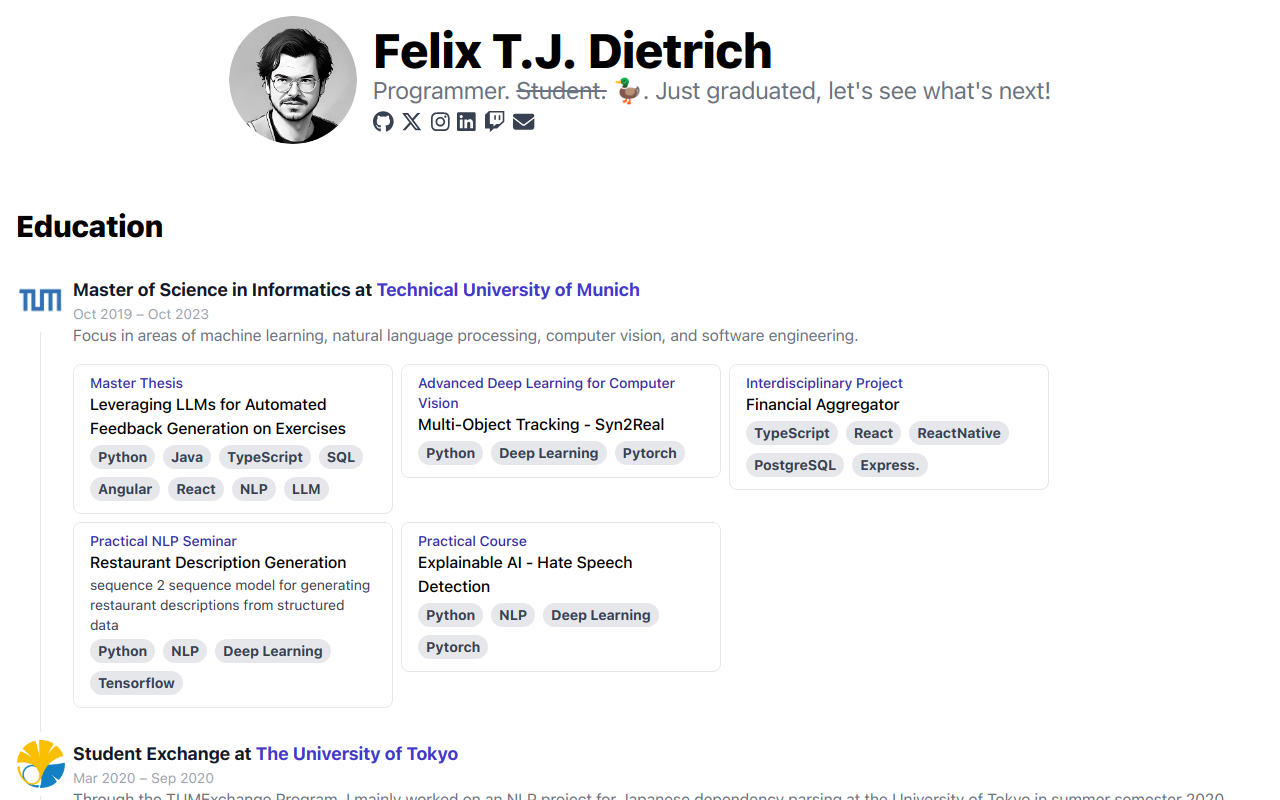
Task: Click the Education section heading
Action: (x=89, y=227)
